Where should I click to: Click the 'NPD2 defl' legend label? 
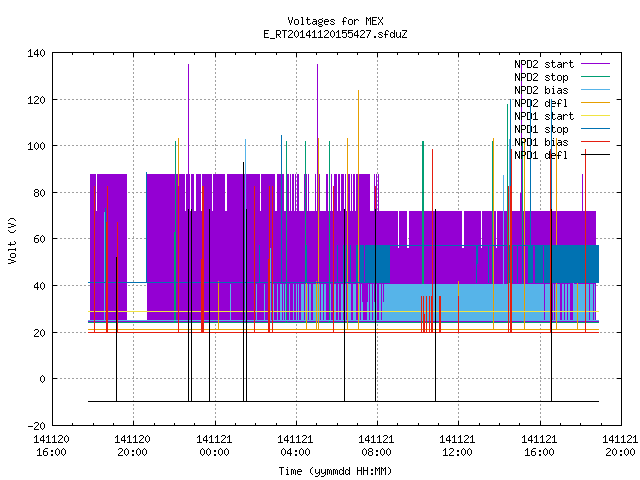541,103
